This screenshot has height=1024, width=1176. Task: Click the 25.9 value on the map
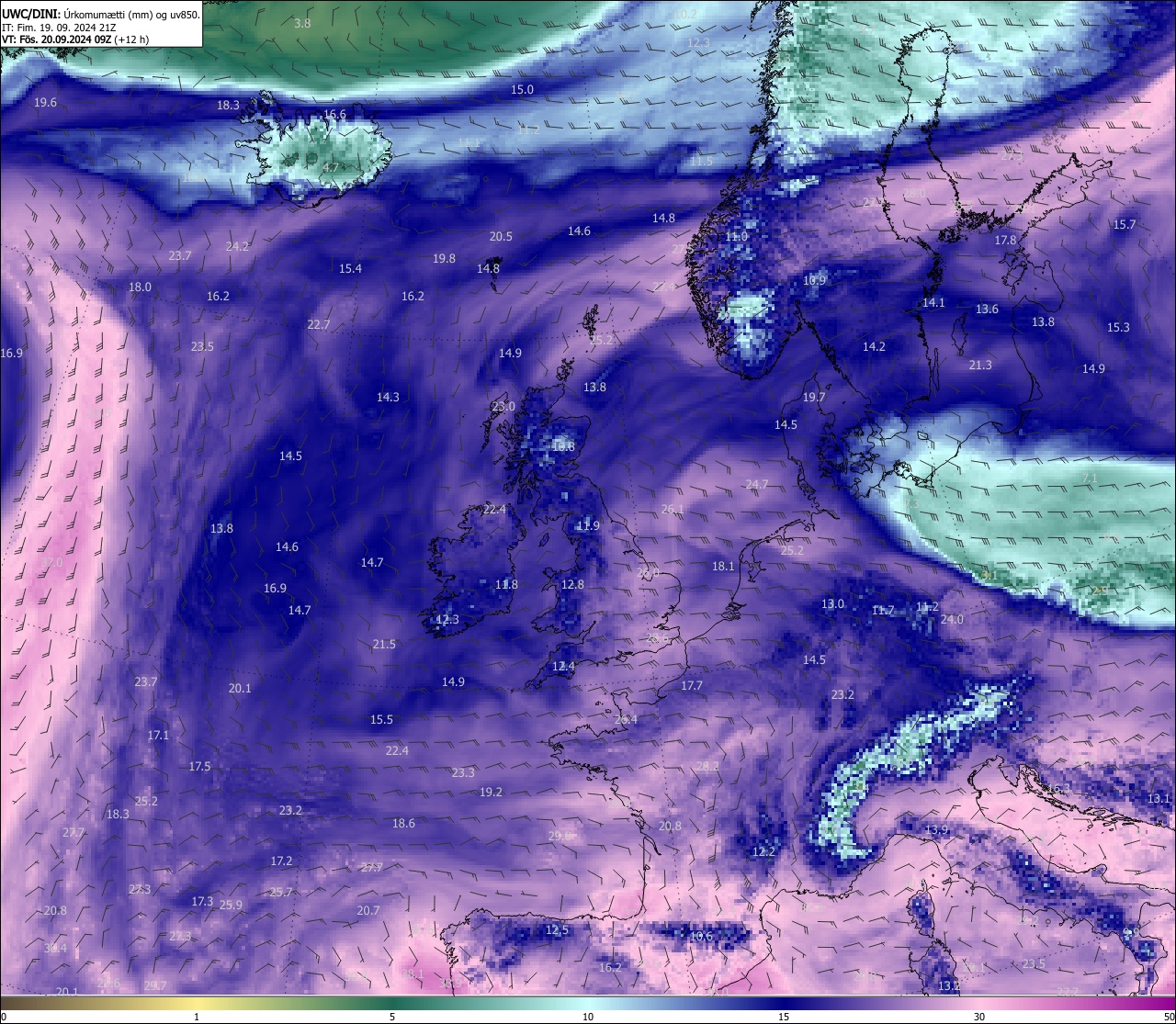pos(231,905)
